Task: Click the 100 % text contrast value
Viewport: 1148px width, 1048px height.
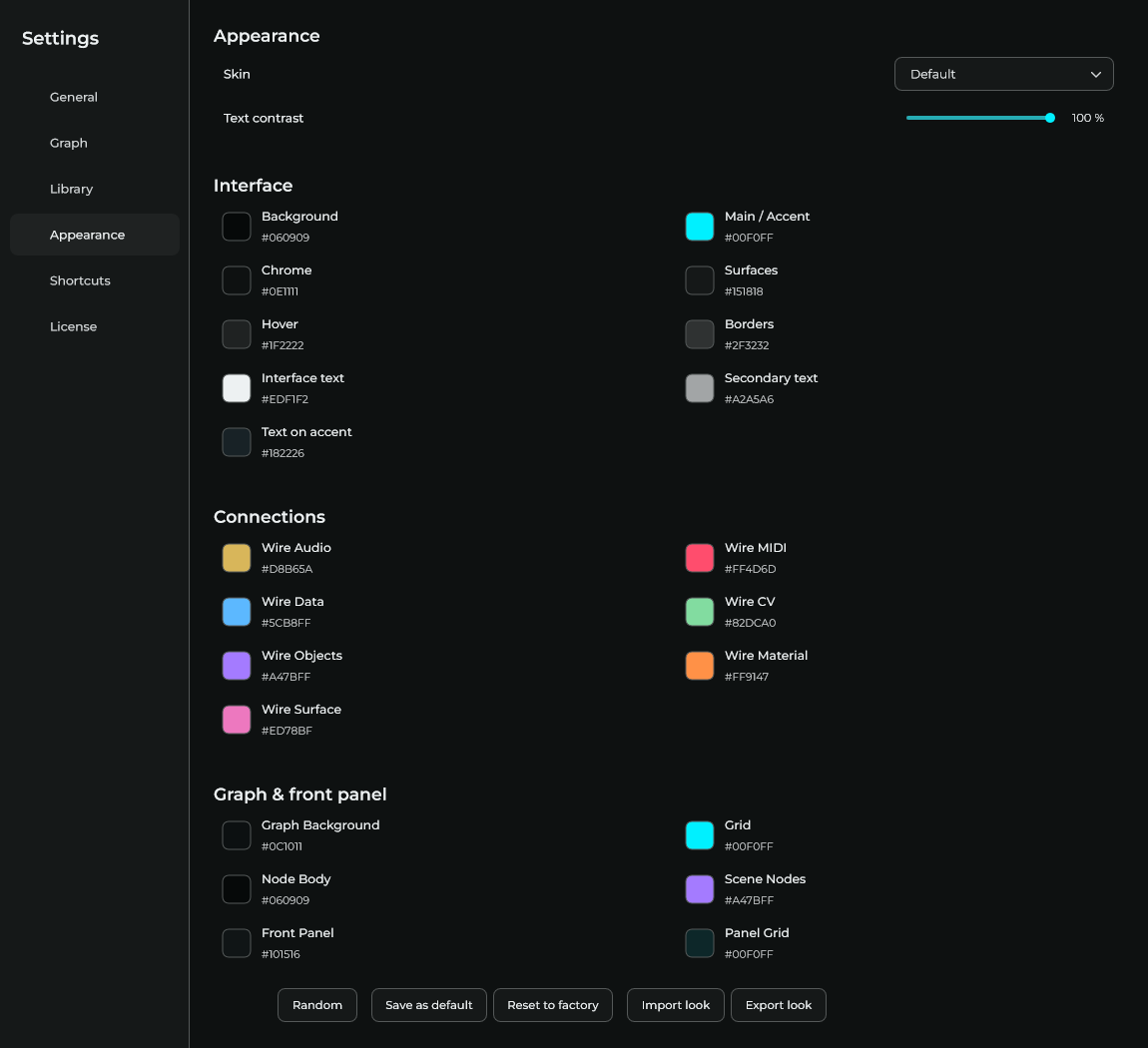Action: pyautogui.click(x=1088, y=118)
